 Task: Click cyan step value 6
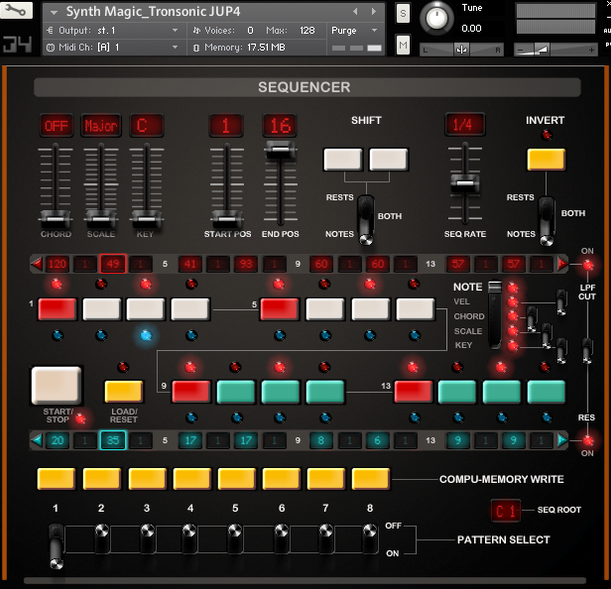point(377,440)
